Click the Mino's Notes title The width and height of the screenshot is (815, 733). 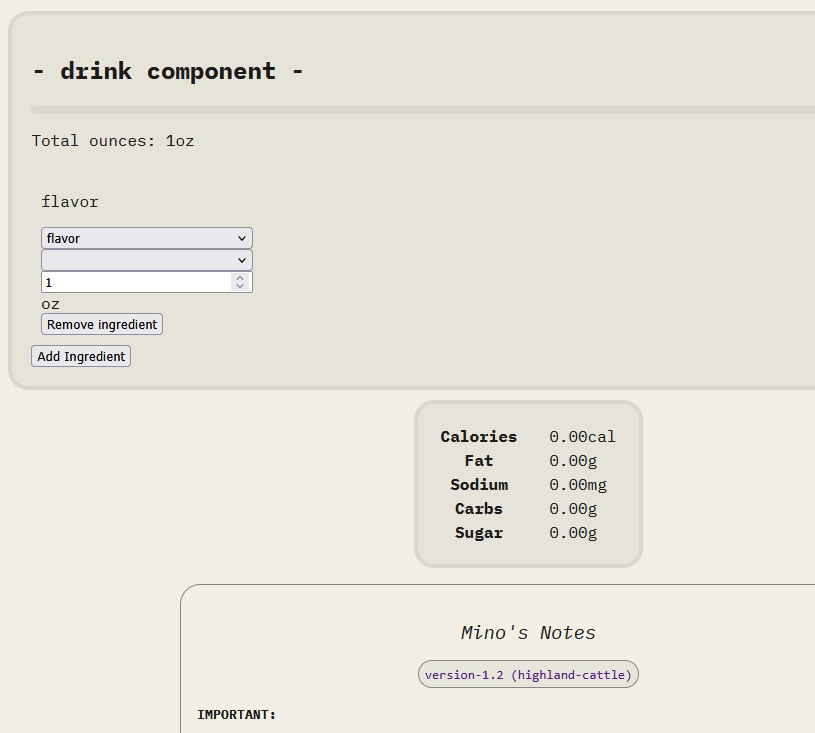point(528,633)
